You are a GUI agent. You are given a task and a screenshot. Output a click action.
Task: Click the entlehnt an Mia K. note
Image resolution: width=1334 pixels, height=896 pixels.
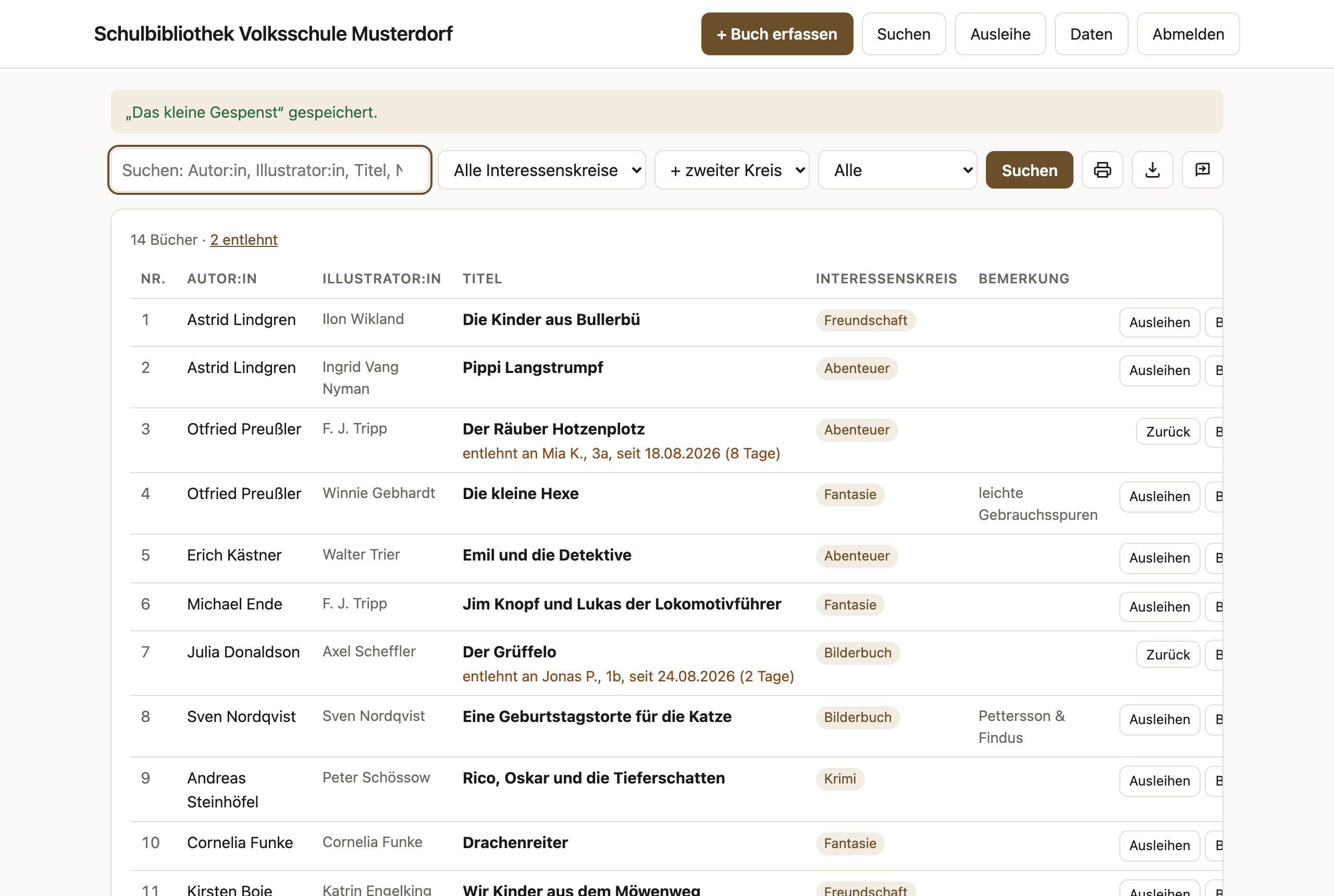621,453
